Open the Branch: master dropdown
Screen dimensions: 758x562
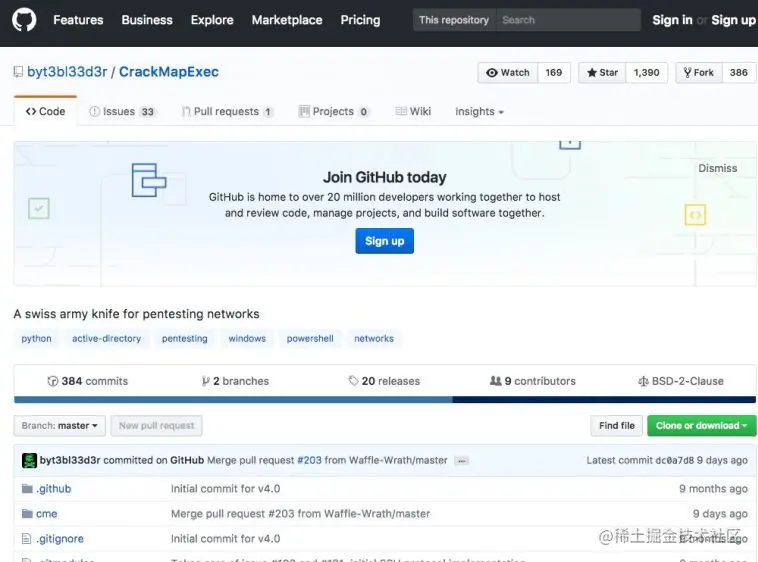coord(59,426)
